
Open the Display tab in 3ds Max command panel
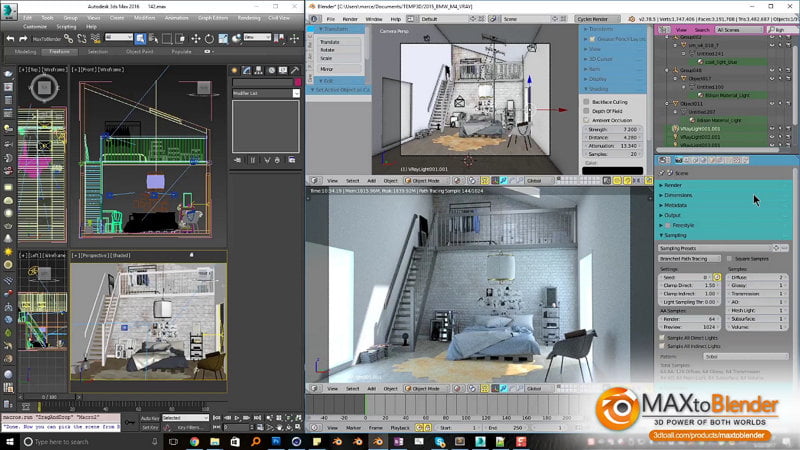click(x=283, y=70)
